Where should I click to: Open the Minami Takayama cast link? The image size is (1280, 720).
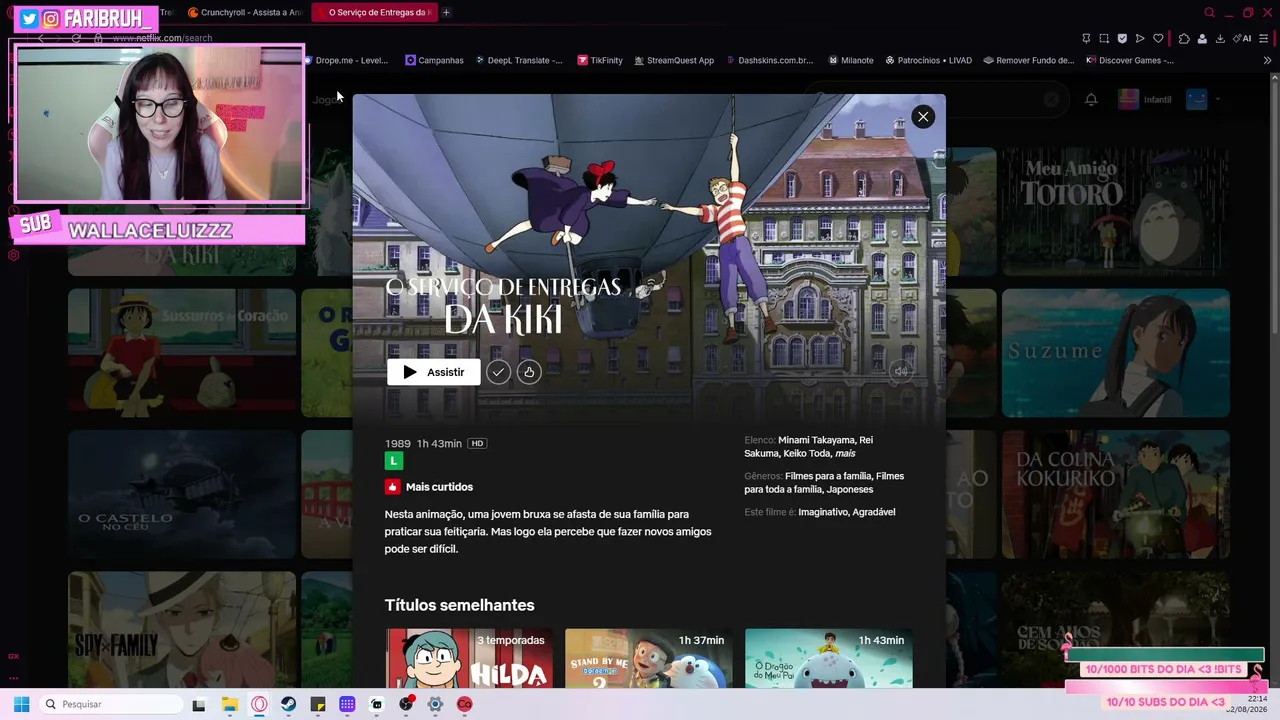(817, 440)
